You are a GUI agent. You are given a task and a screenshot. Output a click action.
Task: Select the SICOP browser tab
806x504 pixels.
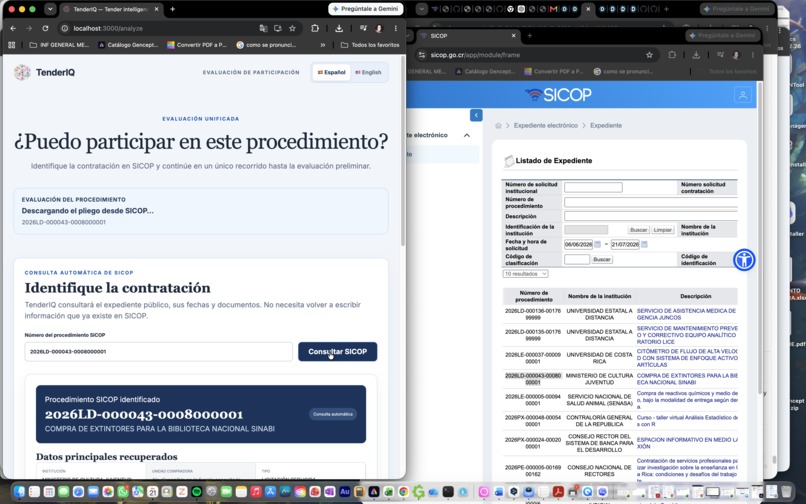pyautogui.click(x=467, y=35)
